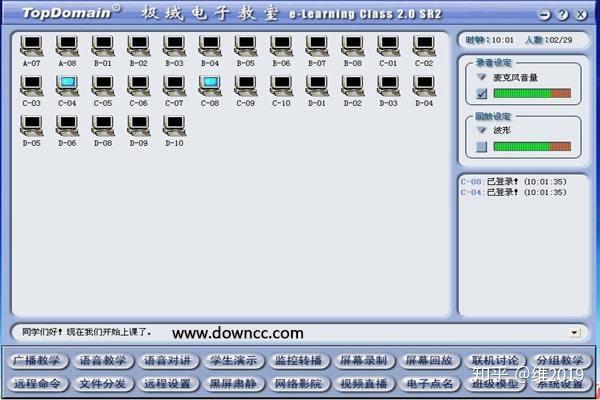This screenshot has height=400, width=600.
Task: Open the message bar dropdown arrow
Action: tap(574, 332)
